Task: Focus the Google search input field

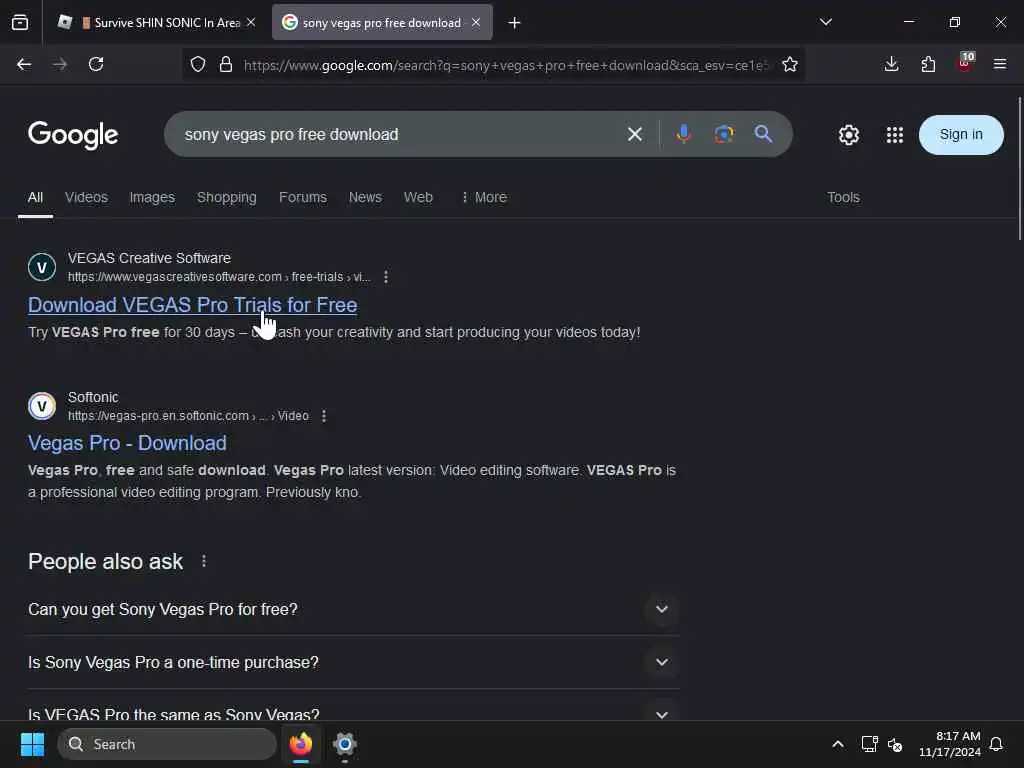Action: [x=398, y=135]
